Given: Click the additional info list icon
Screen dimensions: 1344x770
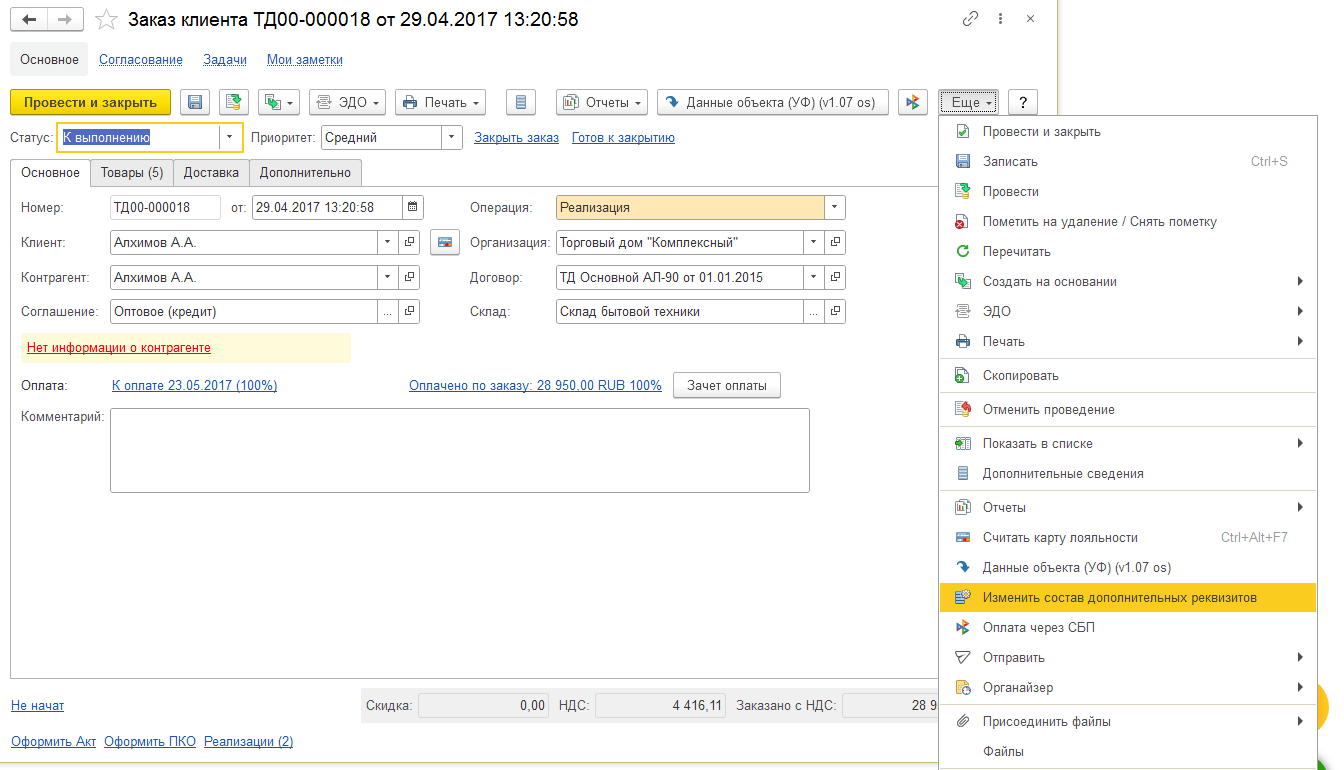Looking at the screenshot, I should pos(520,102).
